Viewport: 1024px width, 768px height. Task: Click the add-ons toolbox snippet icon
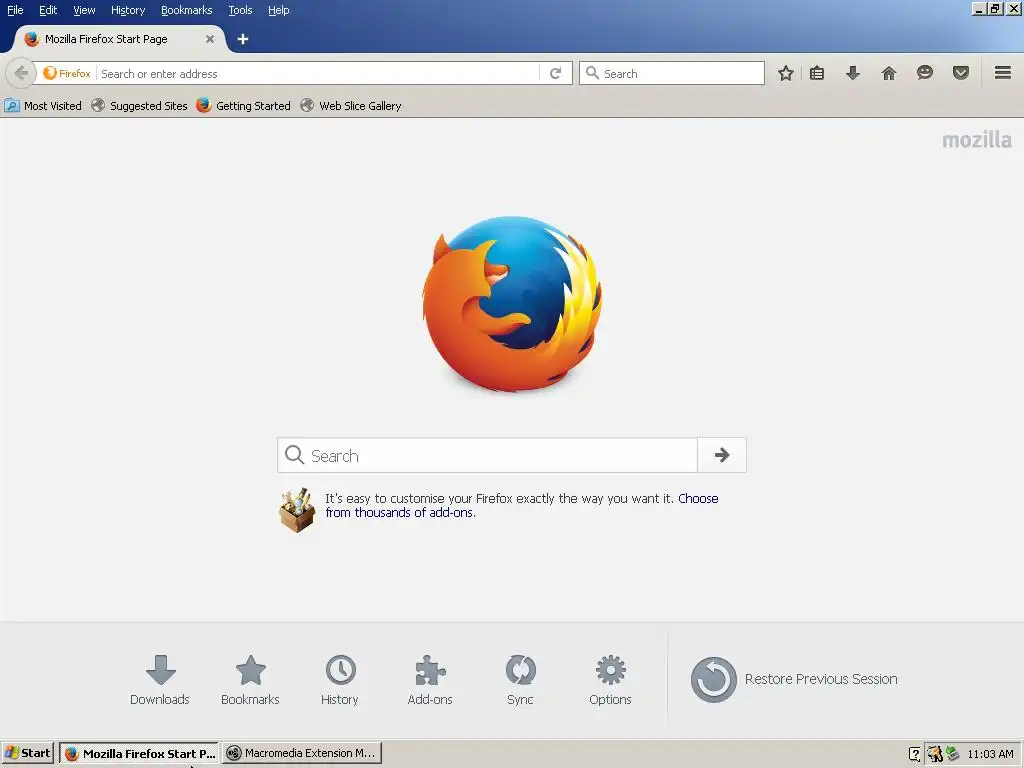click(x=297, y=510)
